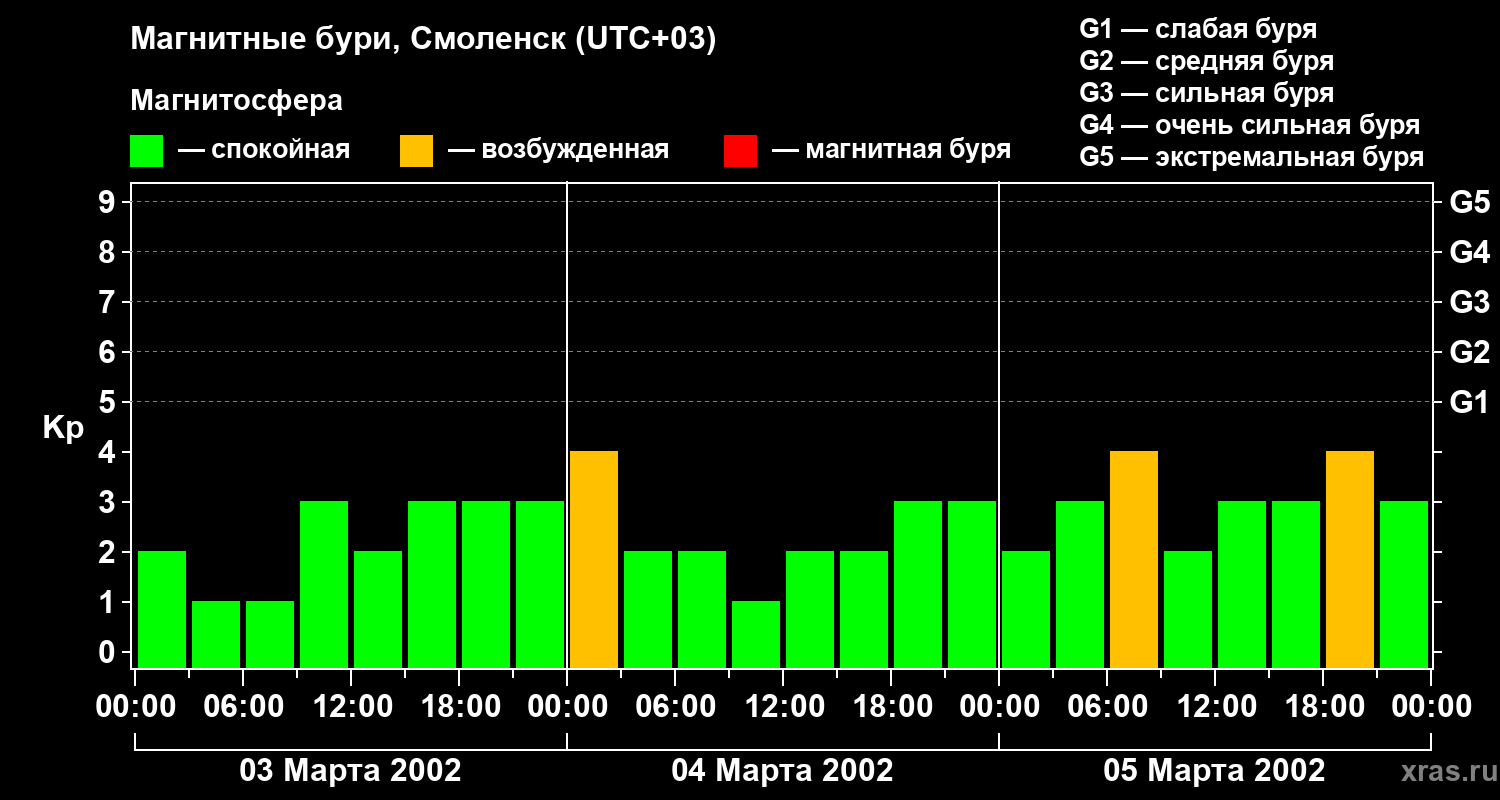Screen dimensions: 1500x800
Task: Click the '— спокойная' legend label
Action: (264, 150)
